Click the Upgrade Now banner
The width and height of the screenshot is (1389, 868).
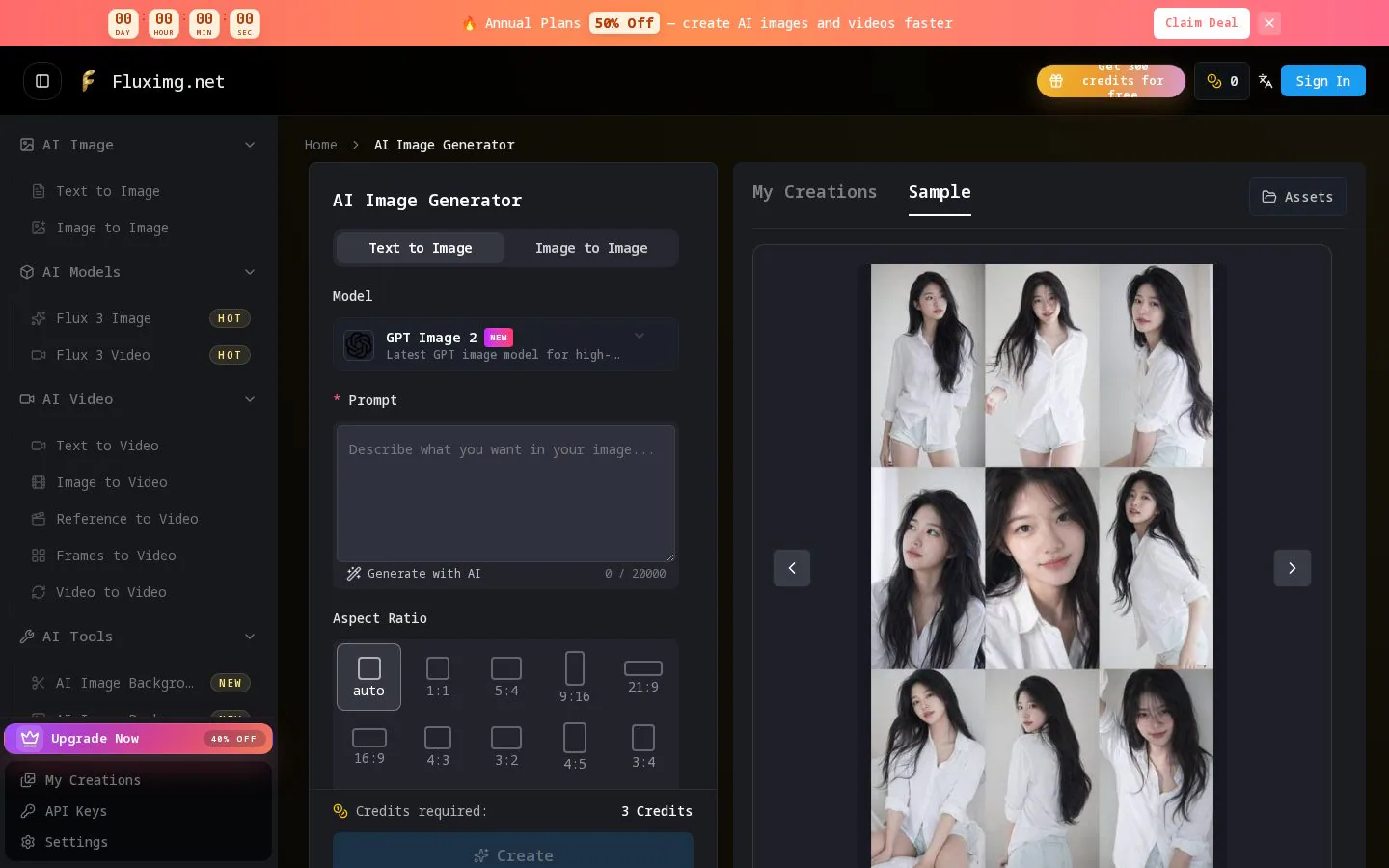[x=138, y=739]
